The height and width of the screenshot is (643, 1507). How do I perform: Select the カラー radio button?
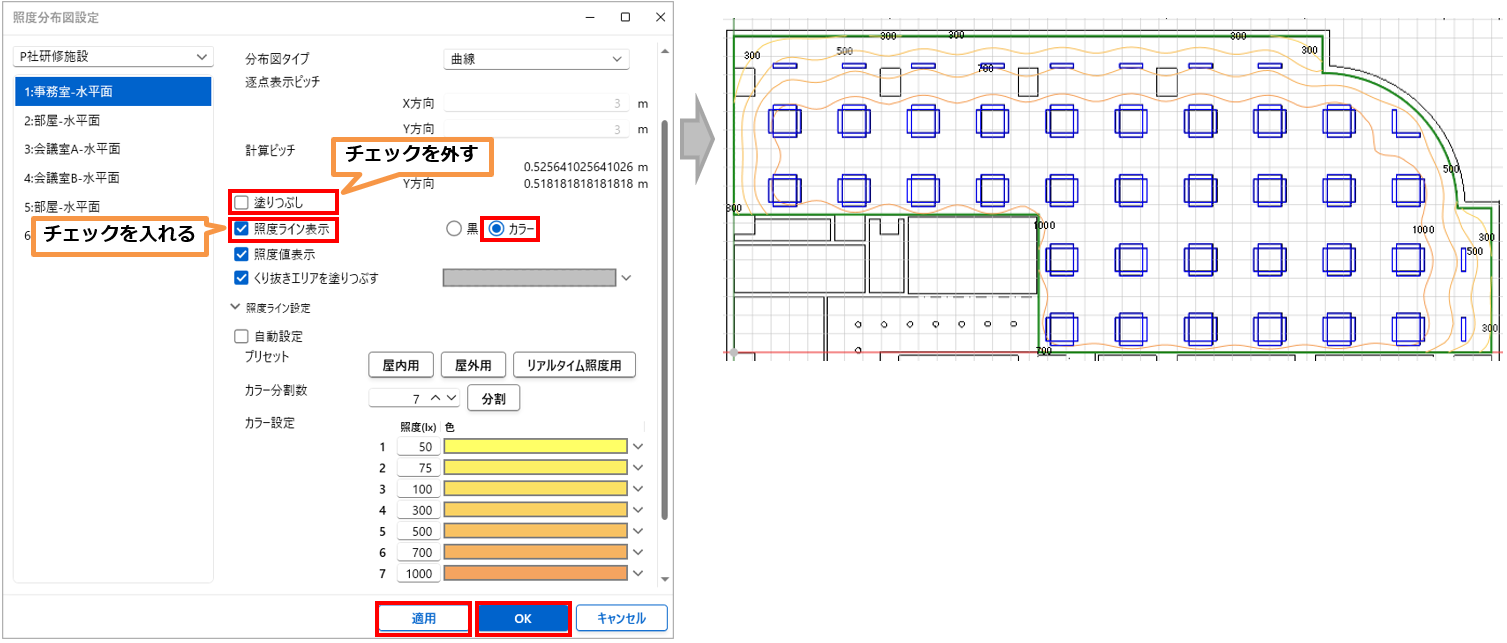pyautogui.click(x=496, y=229)
